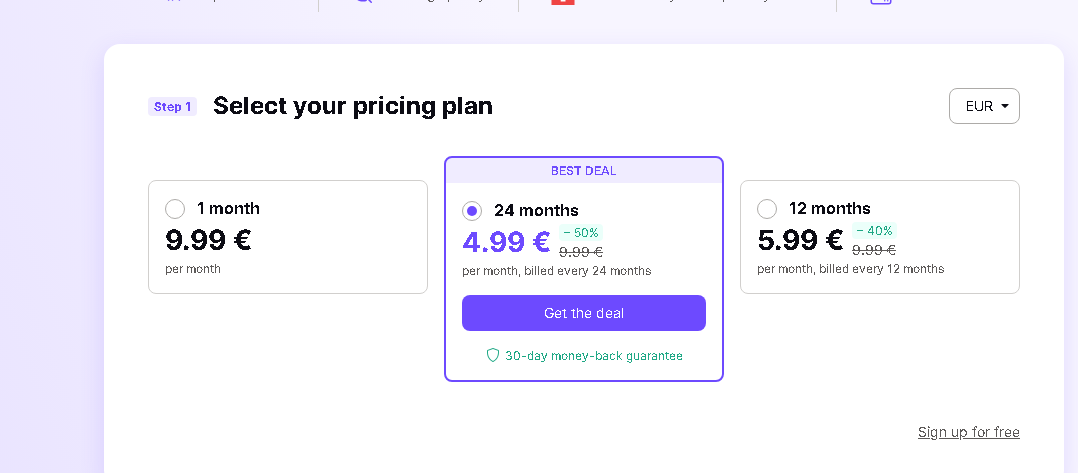
Task: Select the 24 months plan radio button
Action: tap(472, 211)
